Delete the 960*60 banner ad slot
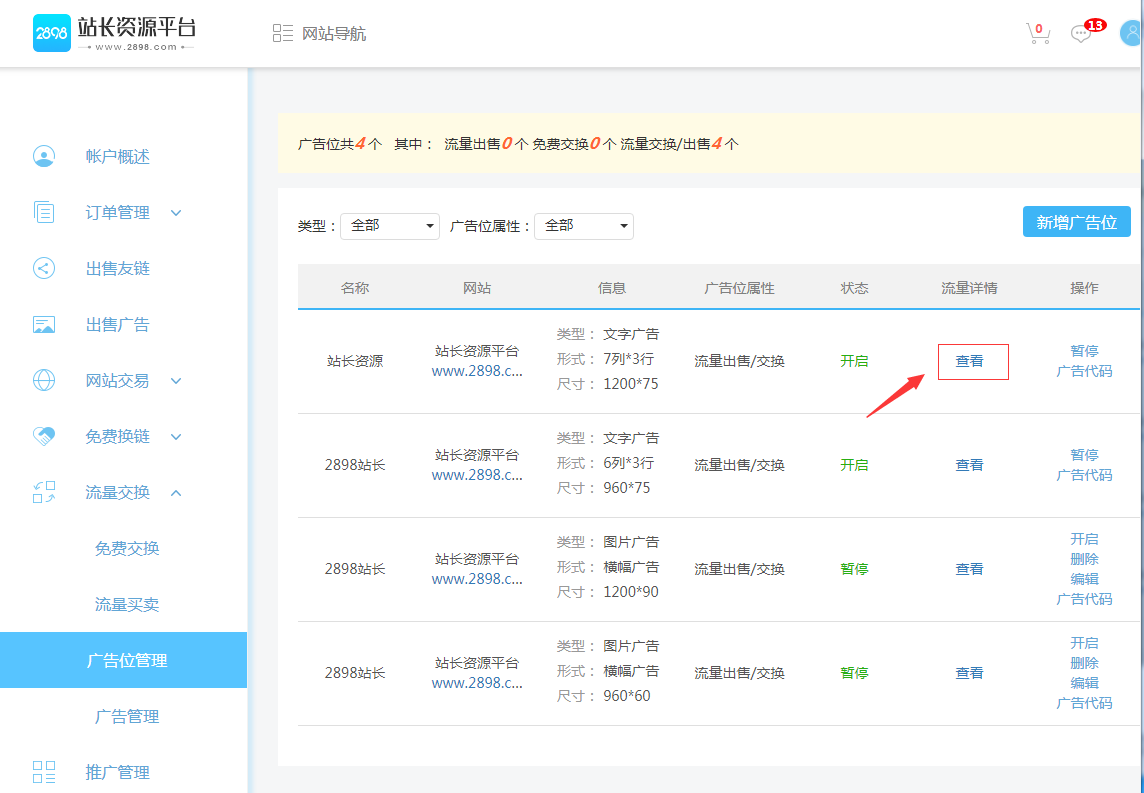1144x793 pixels. pyautogui.click(x=1084, y=663)
